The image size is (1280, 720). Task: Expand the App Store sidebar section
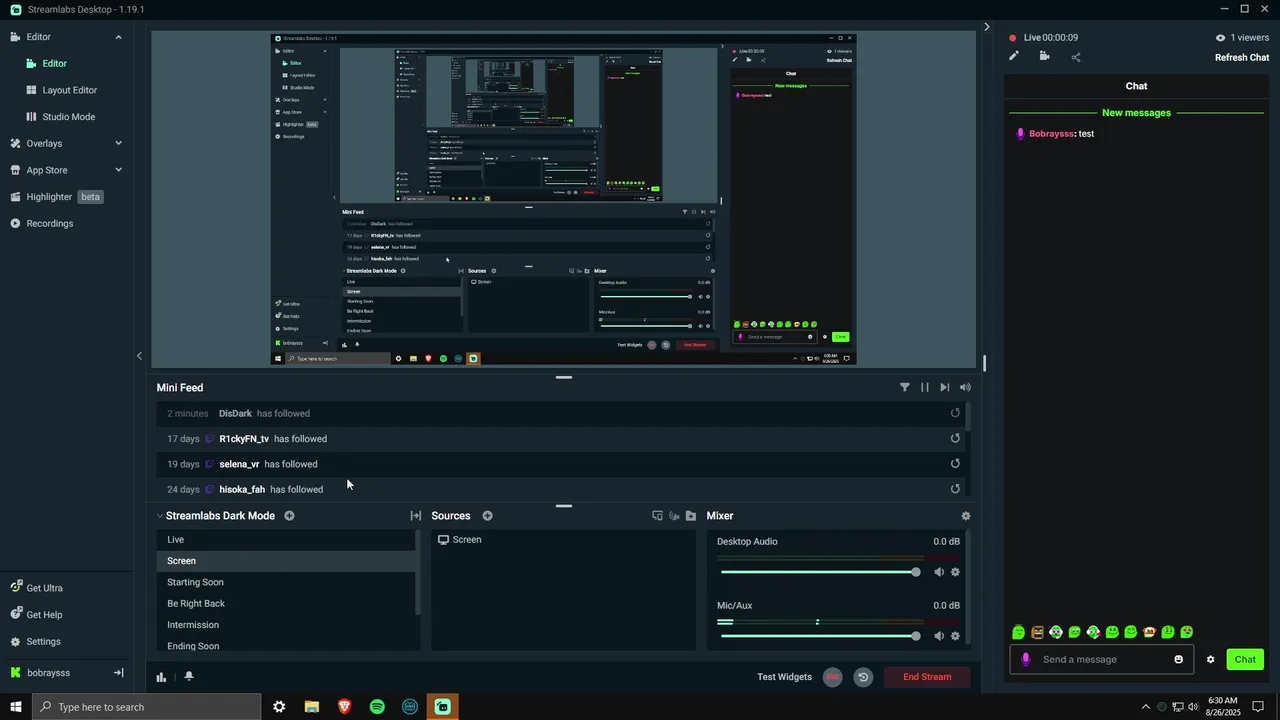coord(118,170)
